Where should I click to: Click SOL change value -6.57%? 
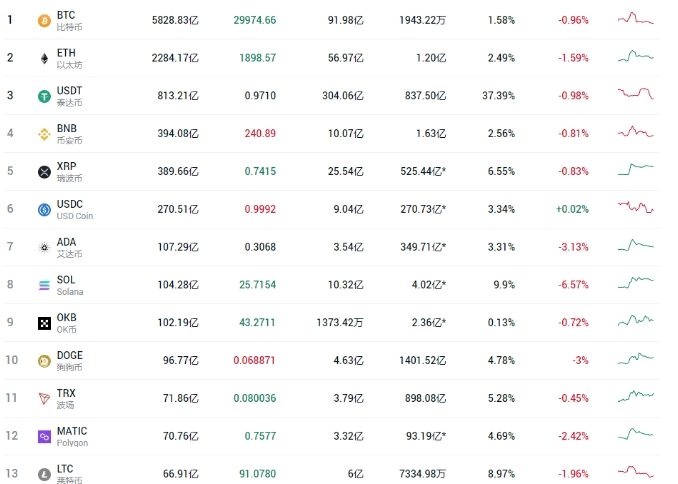click(x=573, y=285)
